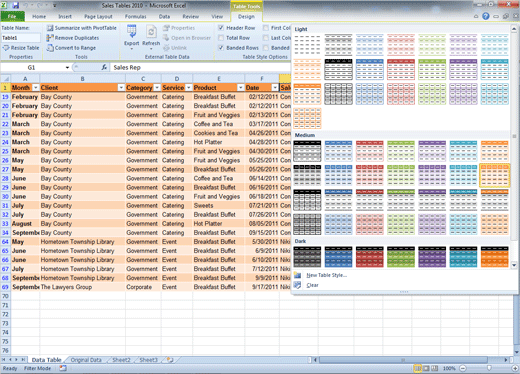Viewport: 520px width, 374px height.
Task: Click the New Table Style icon
Action: click(297, 275)
